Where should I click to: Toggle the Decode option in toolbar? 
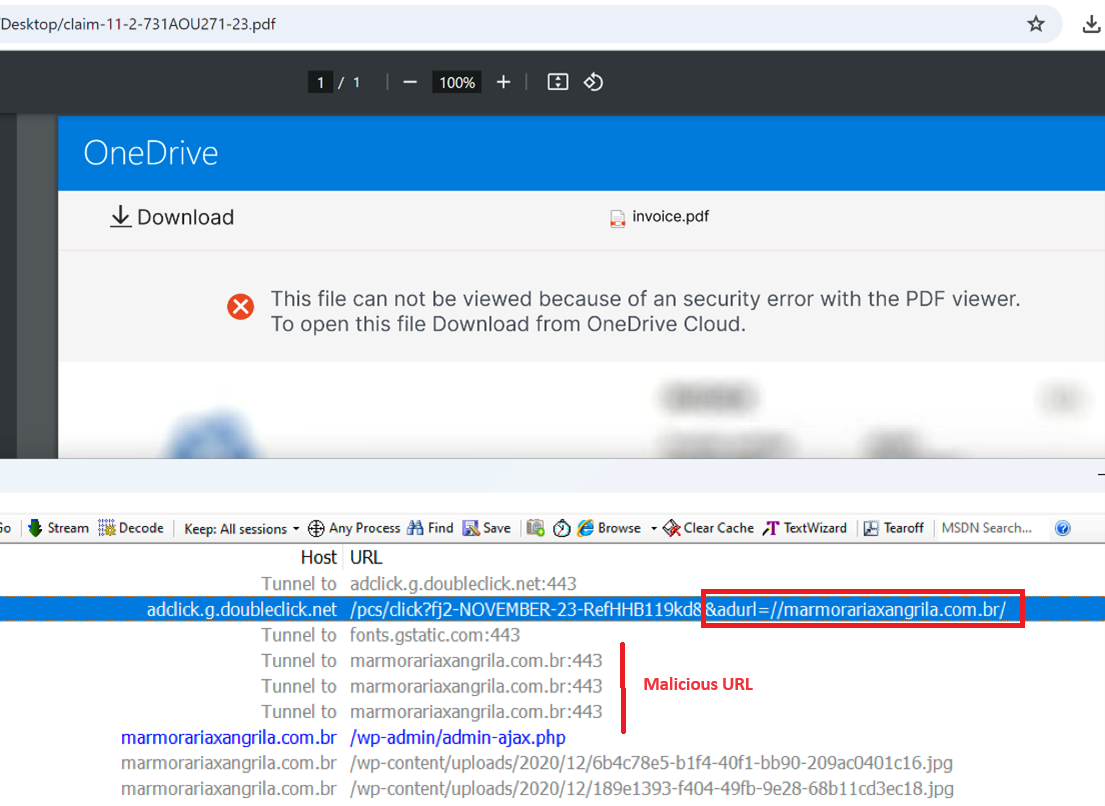click(131, 528)
